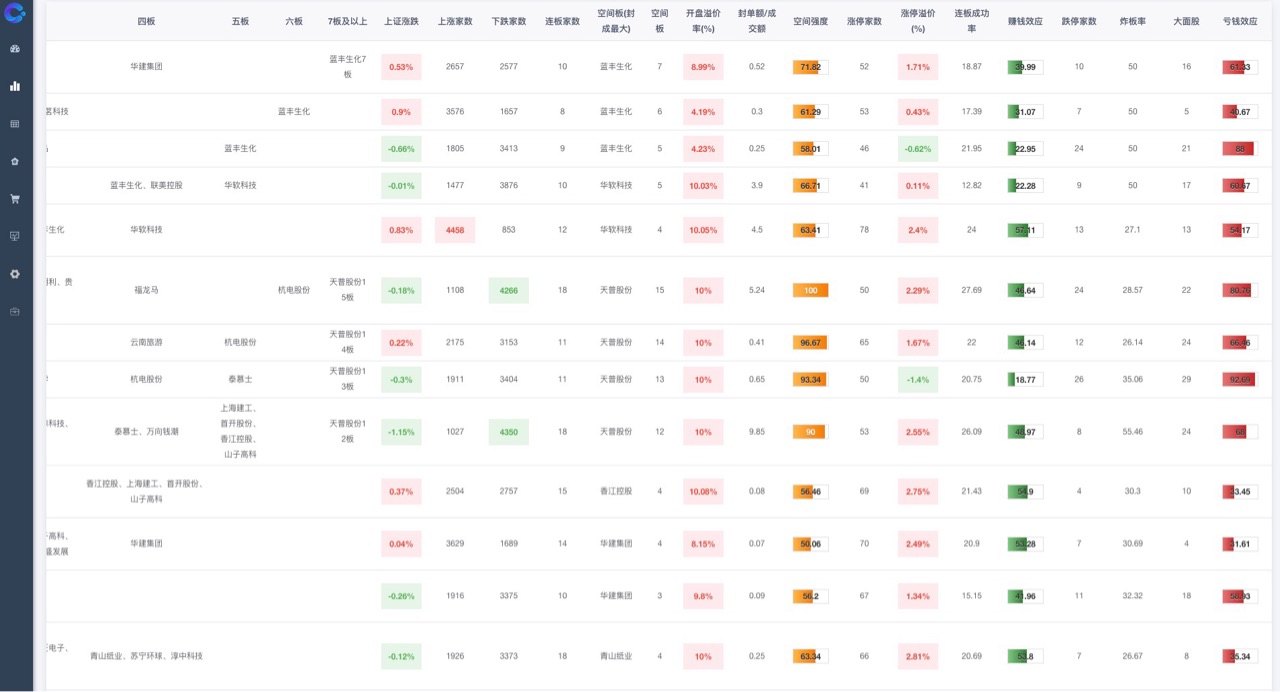Viewport: 1280px width, 692px height.
Task: Click the 赚钱效应 bar showing 18.77
Action: click(1025, 379)
